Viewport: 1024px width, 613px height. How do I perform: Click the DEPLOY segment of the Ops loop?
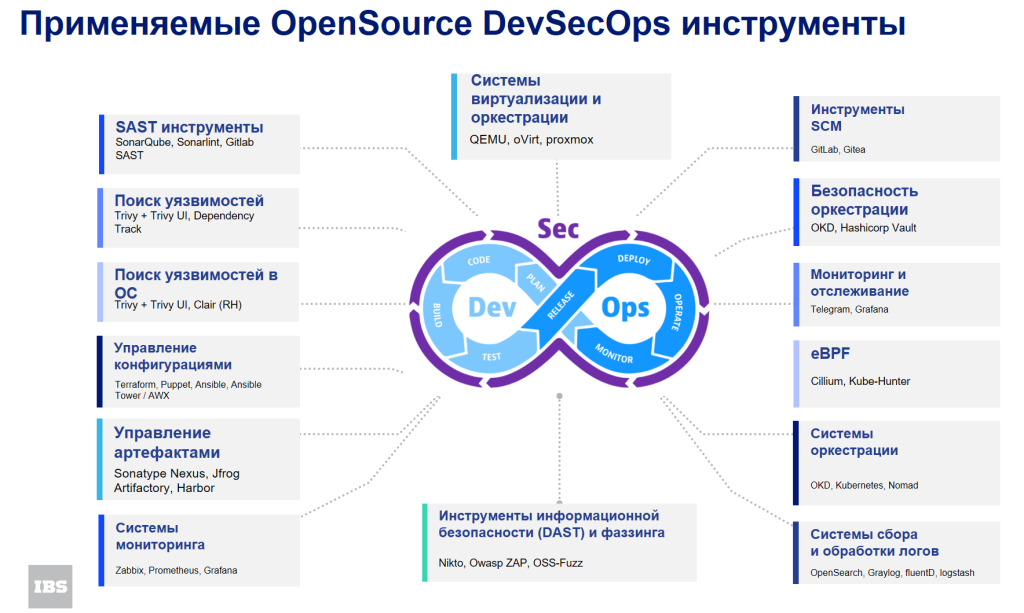(x=633, y=259)
